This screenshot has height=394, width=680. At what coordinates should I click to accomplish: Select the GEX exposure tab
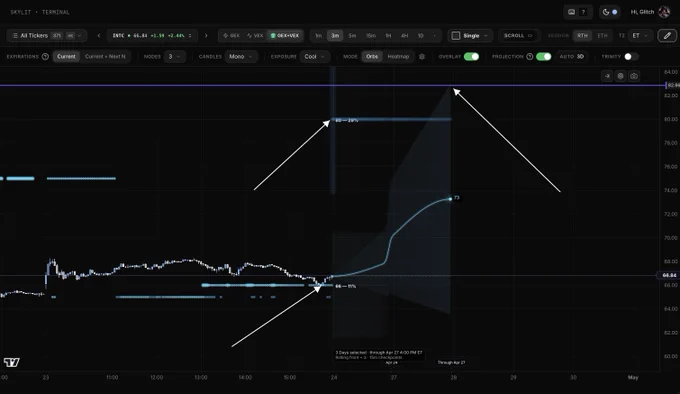232,36
